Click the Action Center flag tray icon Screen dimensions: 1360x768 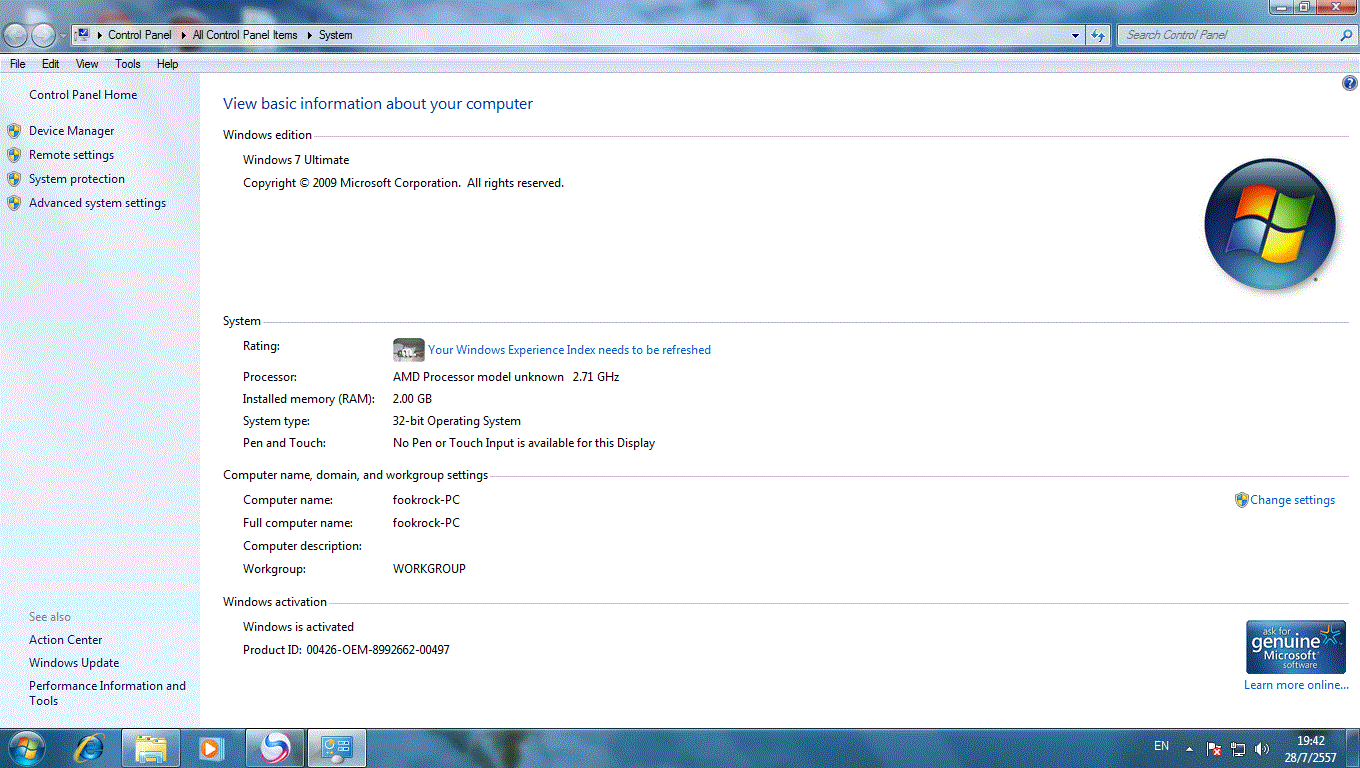pos(1214,748)
